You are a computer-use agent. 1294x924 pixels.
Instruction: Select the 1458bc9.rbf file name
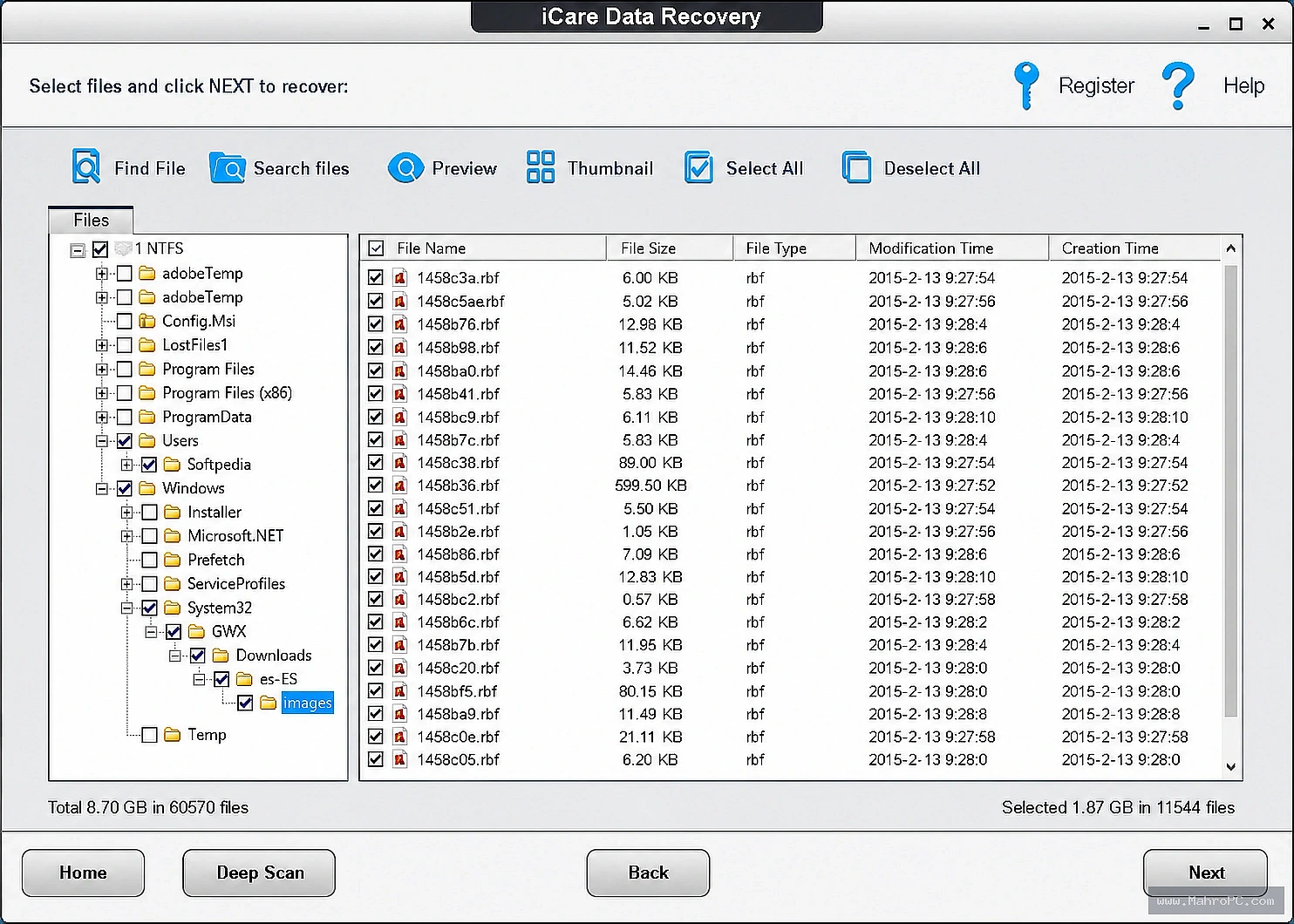(x=458, y=417)
